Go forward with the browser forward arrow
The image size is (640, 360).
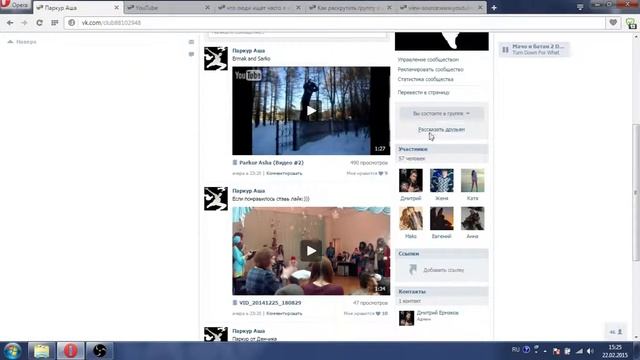tap(24, 23)
